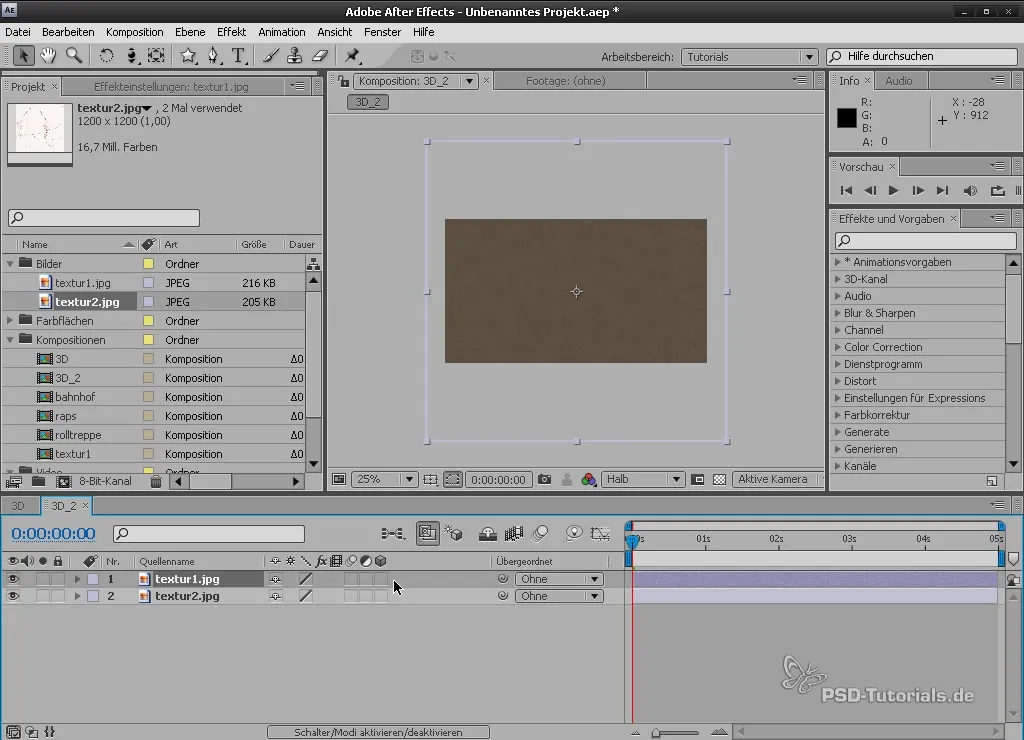Switch to the Audio panel tab
The height and width of the screenshot is (740, 1024).
(898, 81)
